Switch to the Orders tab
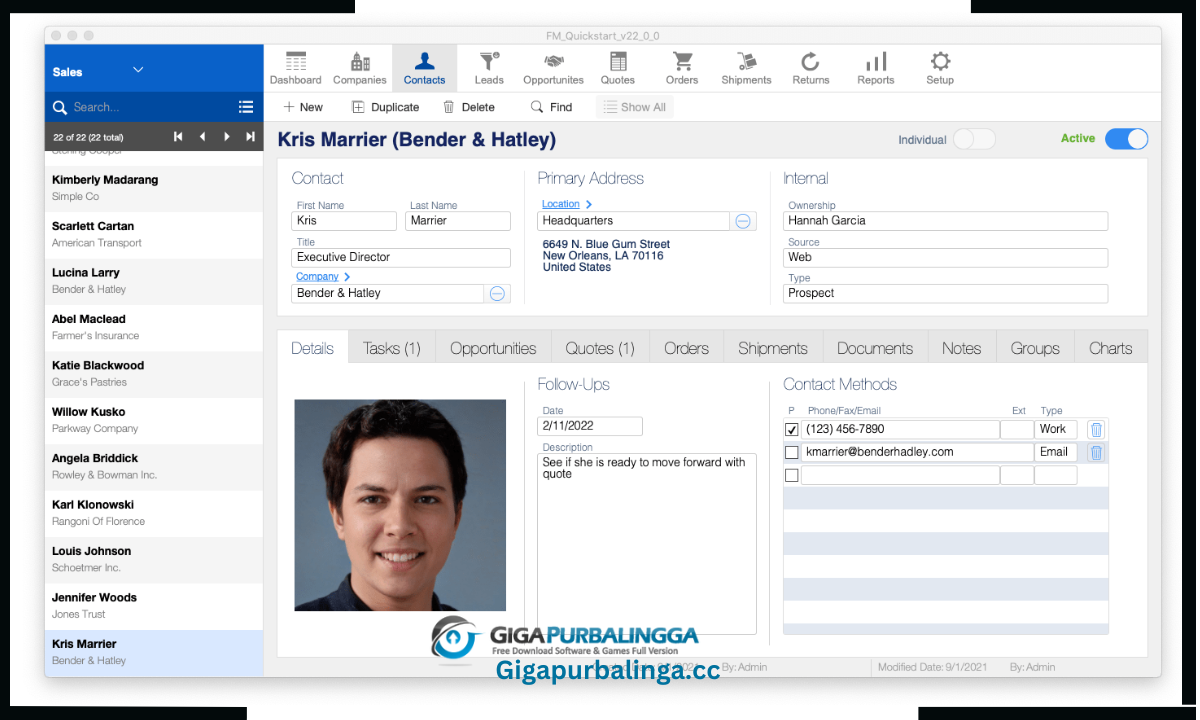 pos(686,348)
